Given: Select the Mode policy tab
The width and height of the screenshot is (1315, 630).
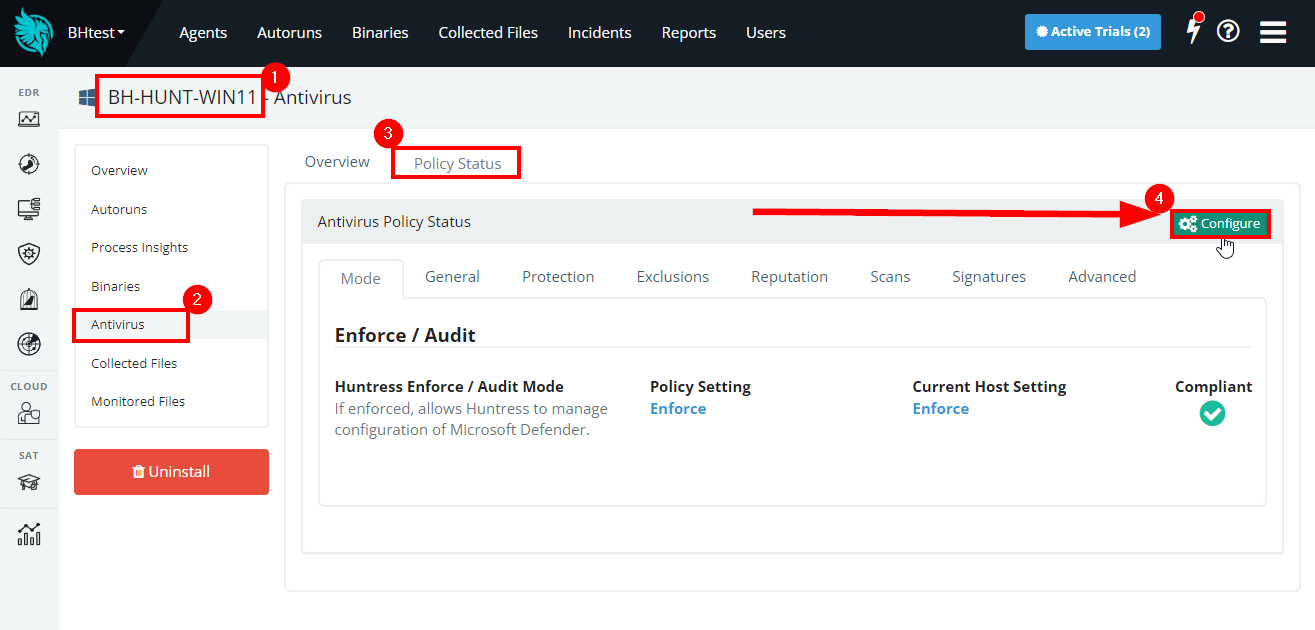Looking at the screenshot, I should click(361, 278).
